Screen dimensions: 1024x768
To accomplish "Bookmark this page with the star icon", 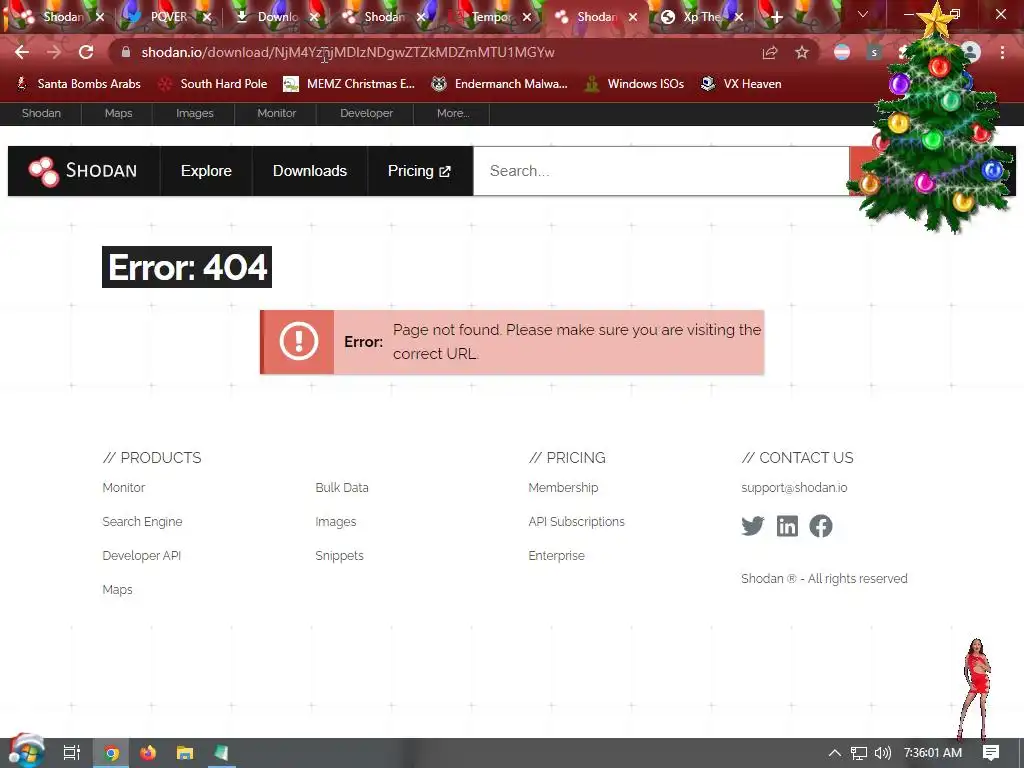I will point(802,52).
